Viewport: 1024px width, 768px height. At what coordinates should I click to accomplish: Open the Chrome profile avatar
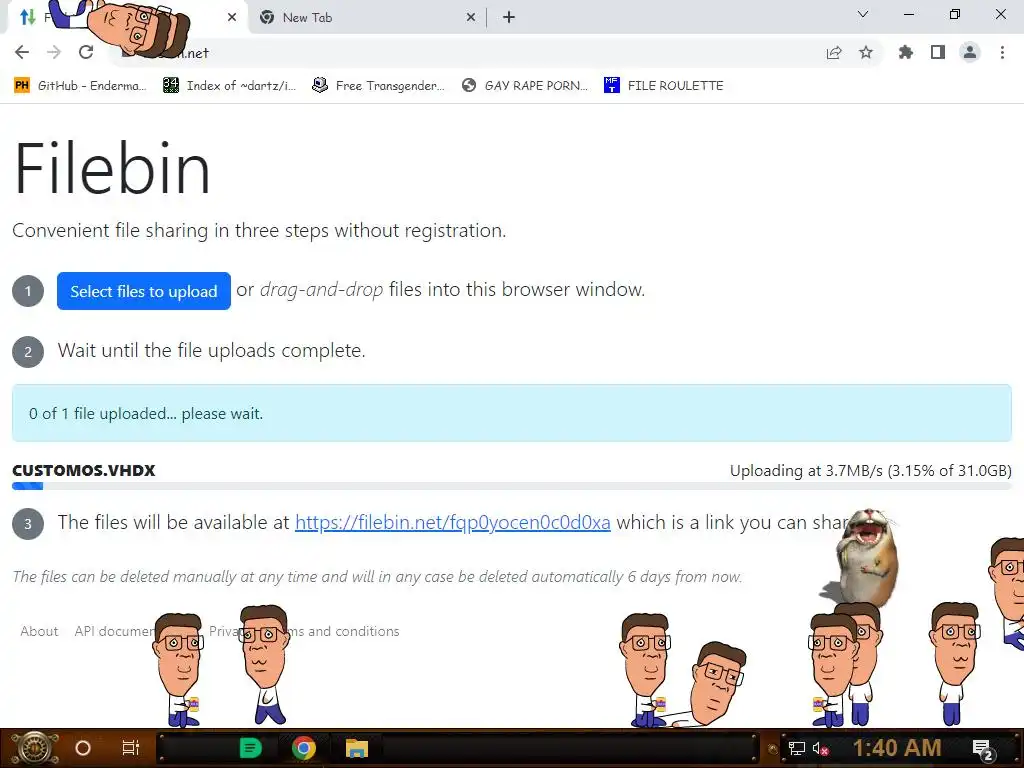click(x=970, y=52)
